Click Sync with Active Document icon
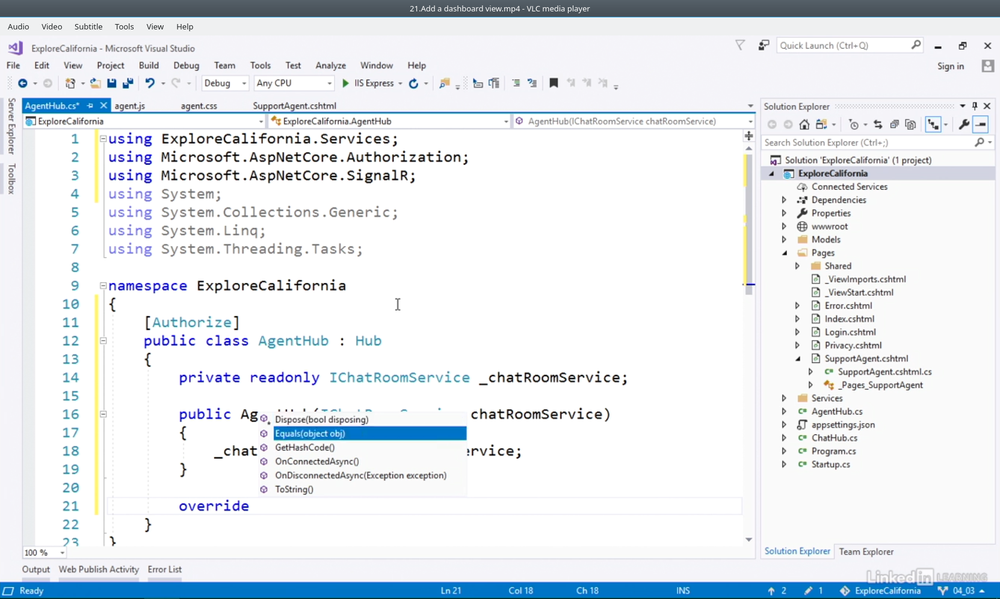 pos(878,125)
